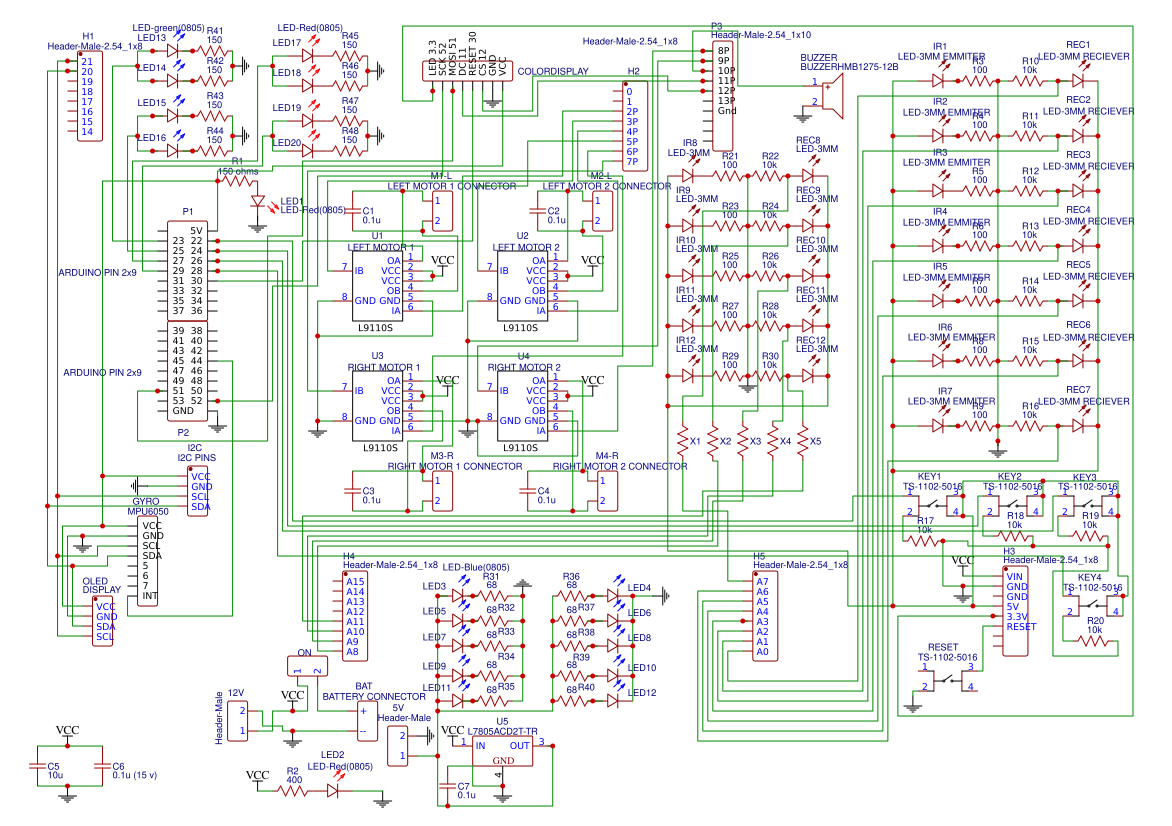This screenshot has height=826, width=1172.
Task: Select the KEY4 label
Action: [x=1089, y=578]
